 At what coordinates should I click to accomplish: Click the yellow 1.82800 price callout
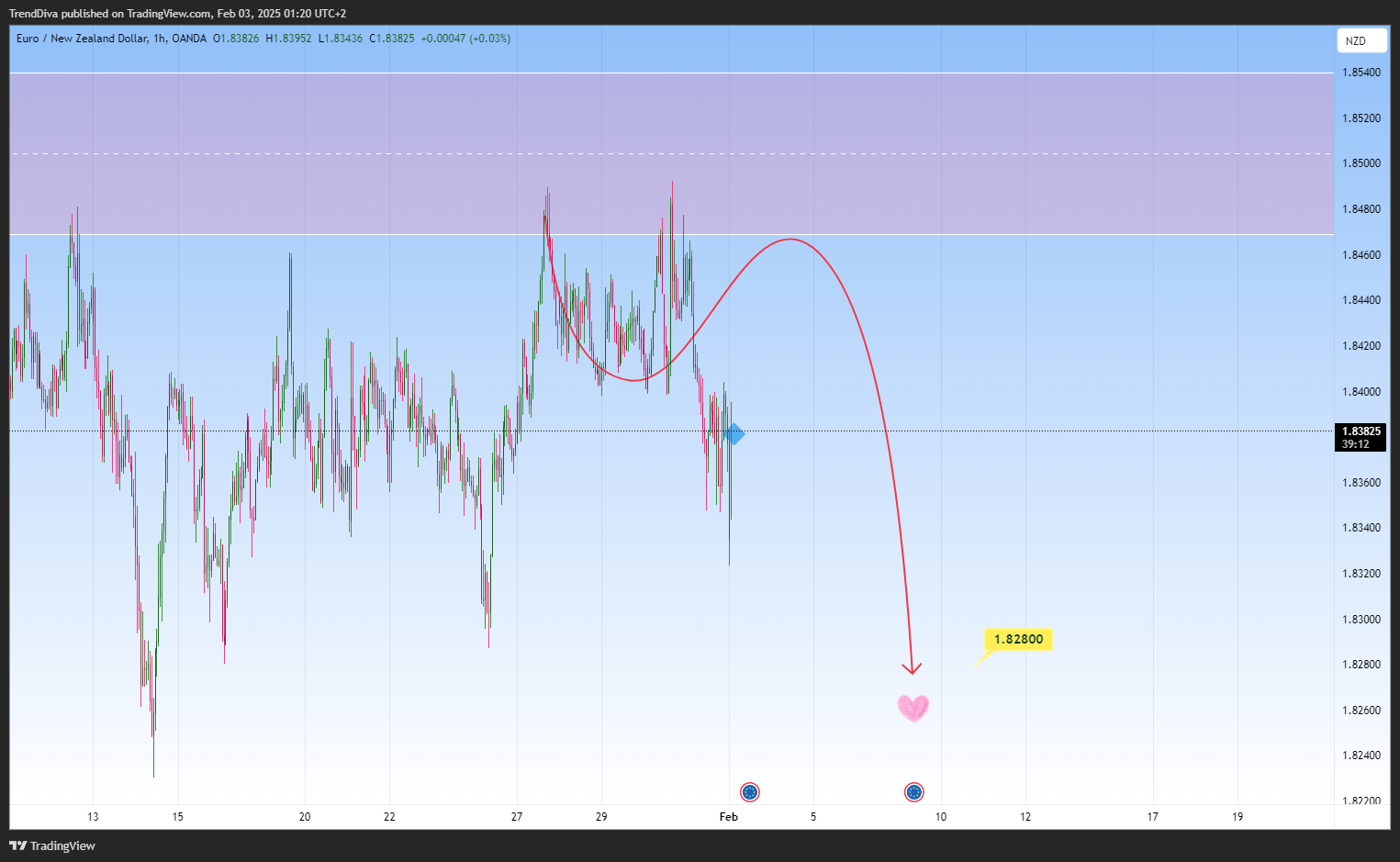pos(1018,639)
